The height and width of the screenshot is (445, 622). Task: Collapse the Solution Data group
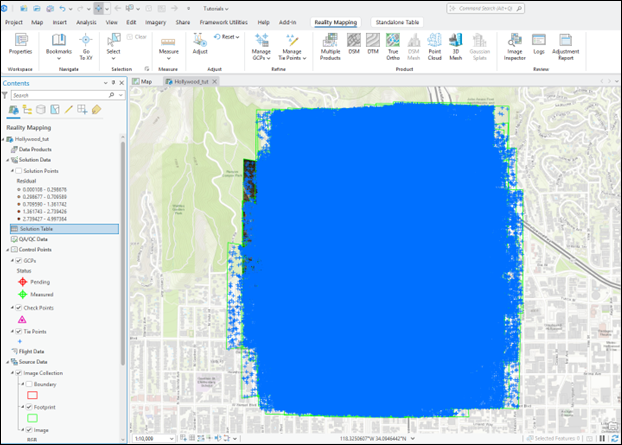click(x=8, y=160)
